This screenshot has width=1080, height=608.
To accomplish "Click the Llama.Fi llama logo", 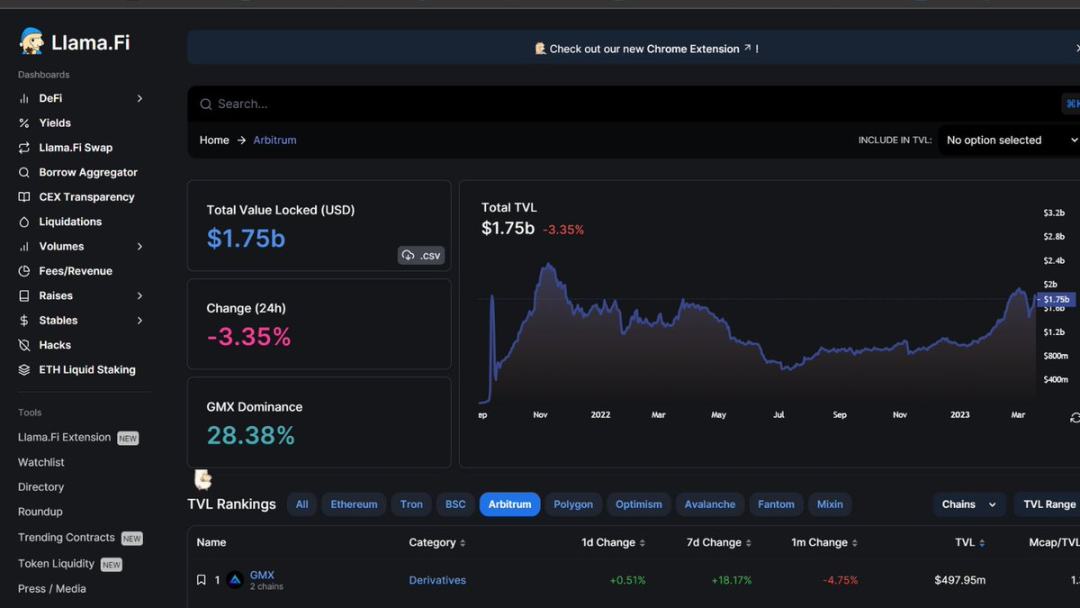I will tap(32, 41).
